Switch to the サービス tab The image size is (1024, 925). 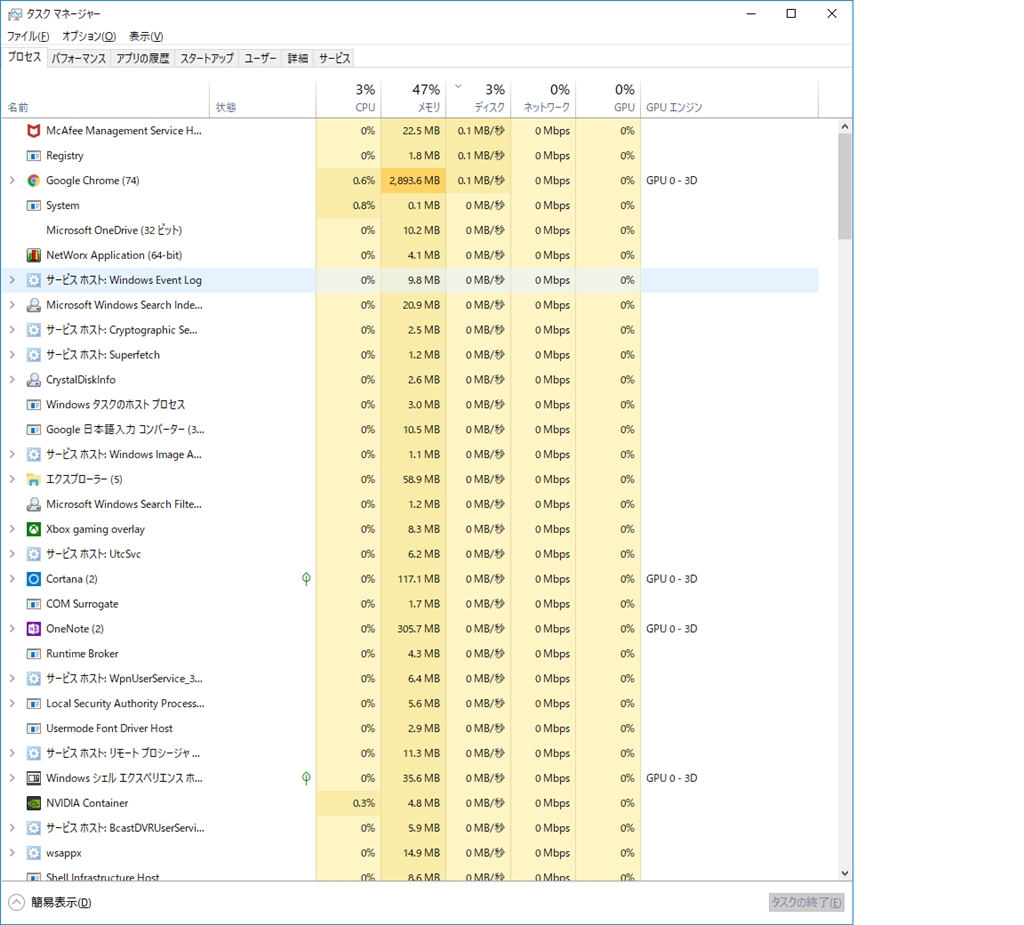click(x=334, y=59)
